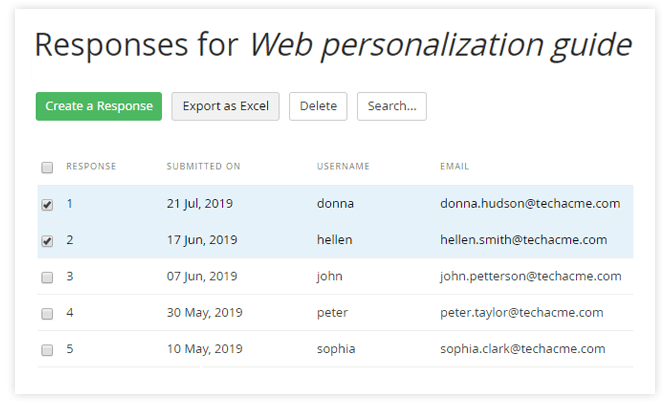Sort by the Submitted On column header
Image resolution: width=670 pixels, height=403 pixels.
pos(203,167)
